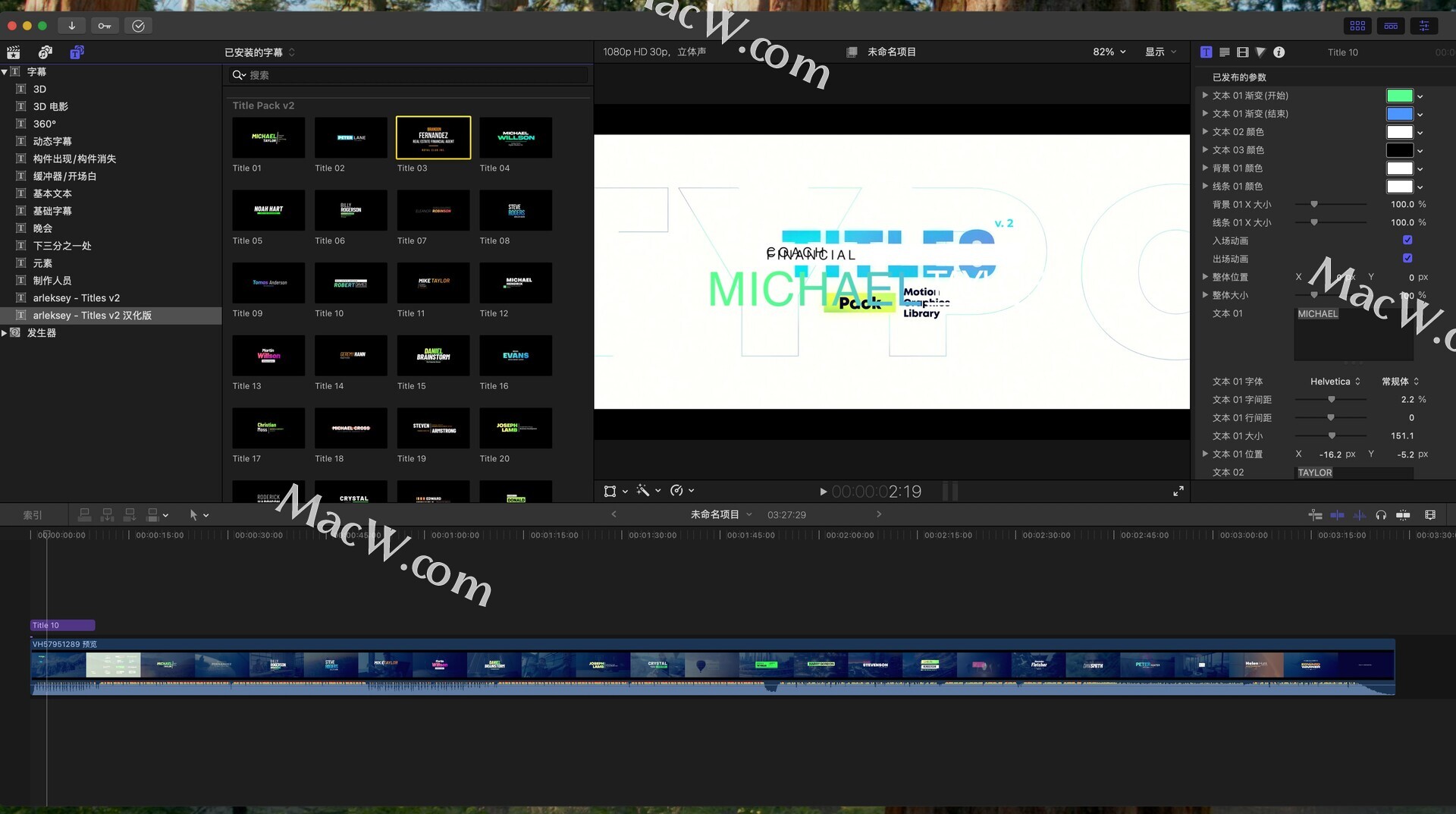Viewport: 1456px width, 814px height.
Task: Click the green 文本 01 渐变 (开始) swatch
Action: coord(1399,96)
